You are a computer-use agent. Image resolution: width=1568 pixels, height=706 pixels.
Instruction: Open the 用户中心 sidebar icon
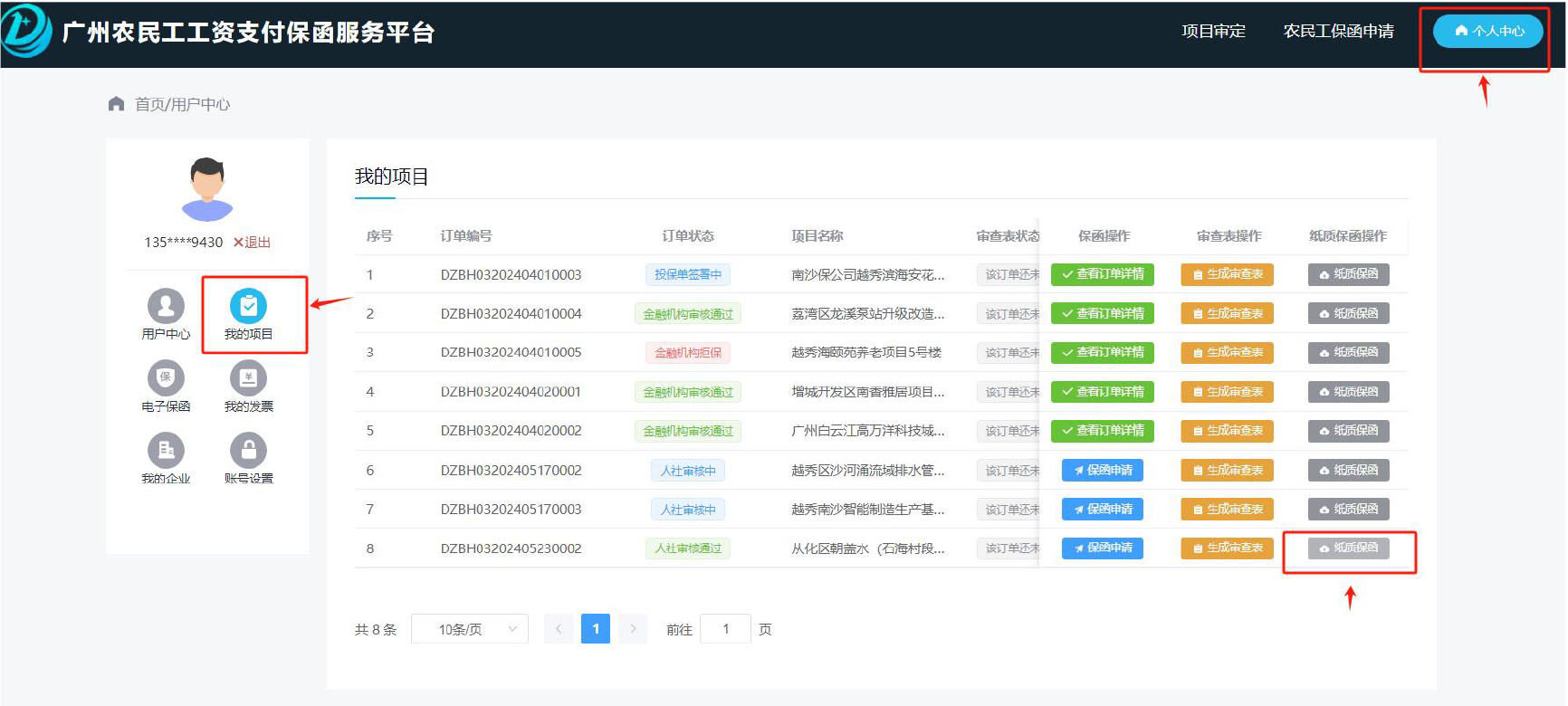click(x=166, y=306)
